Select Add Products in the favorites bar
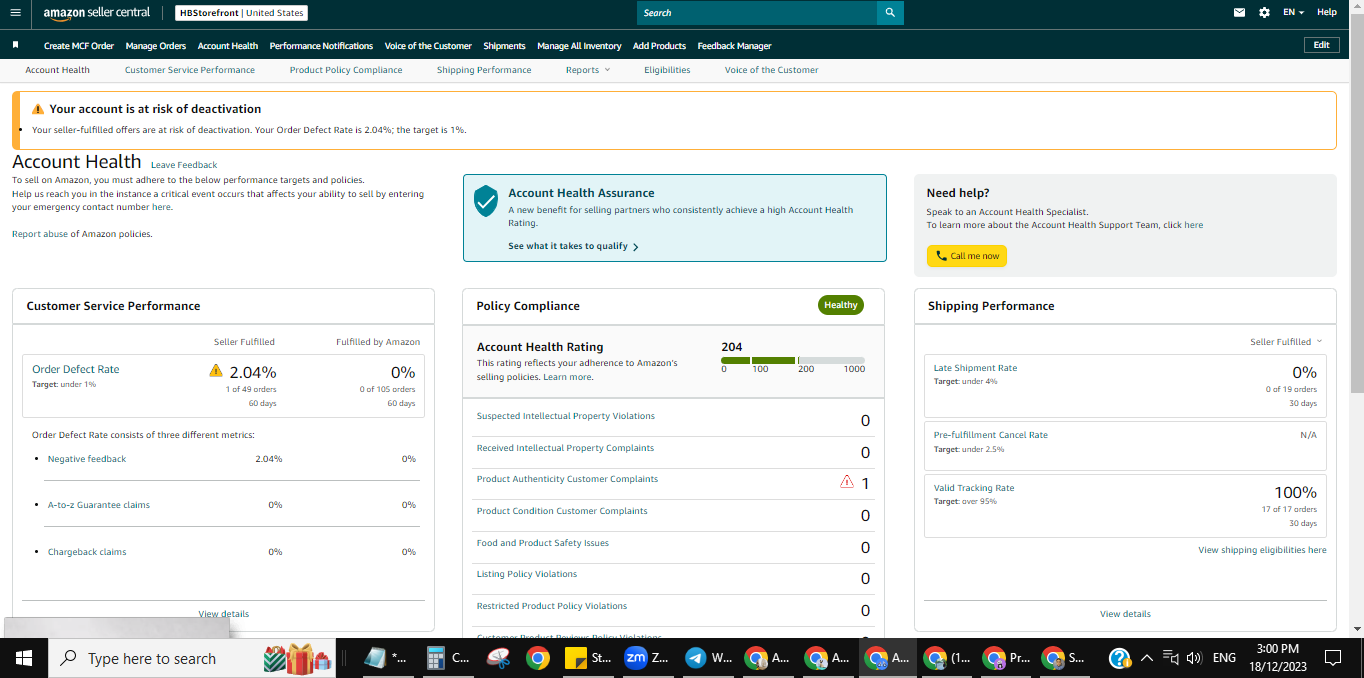The width and height of the screenshot is (1364, 678). click(x=659, y=46)
